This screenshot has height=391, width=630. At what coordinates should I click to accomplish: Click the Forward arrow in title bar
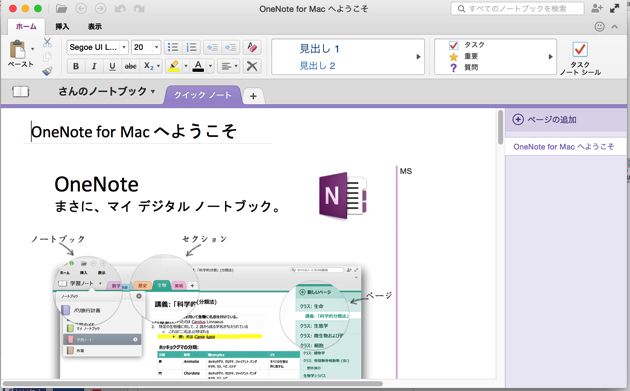click(100, 8)
